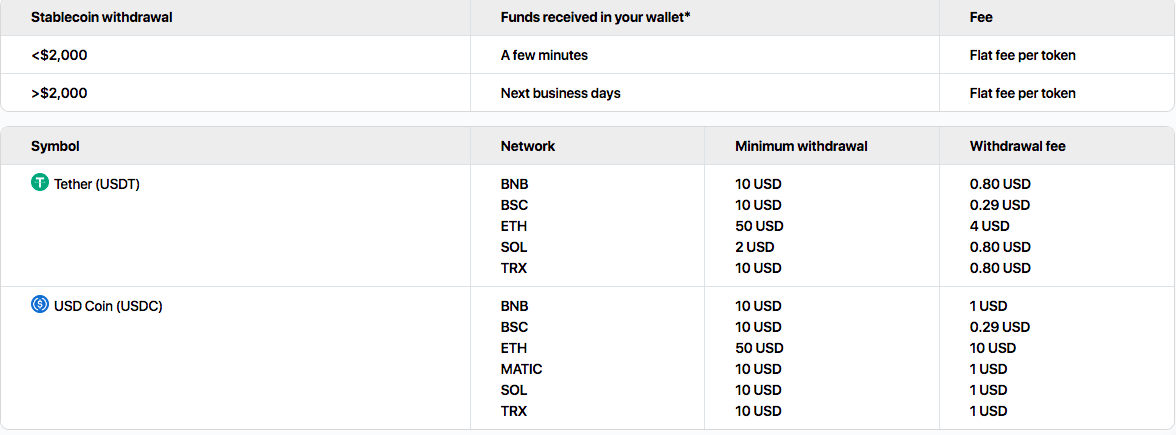
Task: Click the Funds received in your wallet header
Action: pyautogui.click(x=596, y=17)
